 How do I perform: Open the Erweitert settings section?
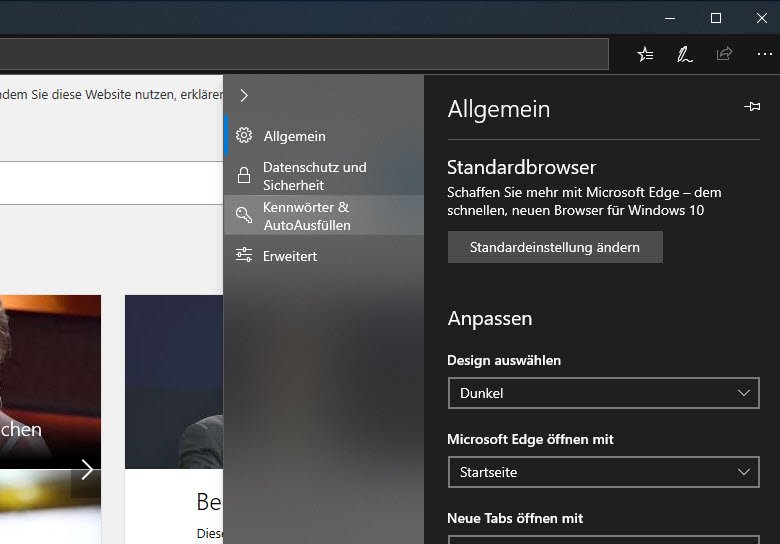[x=324, y=256]
